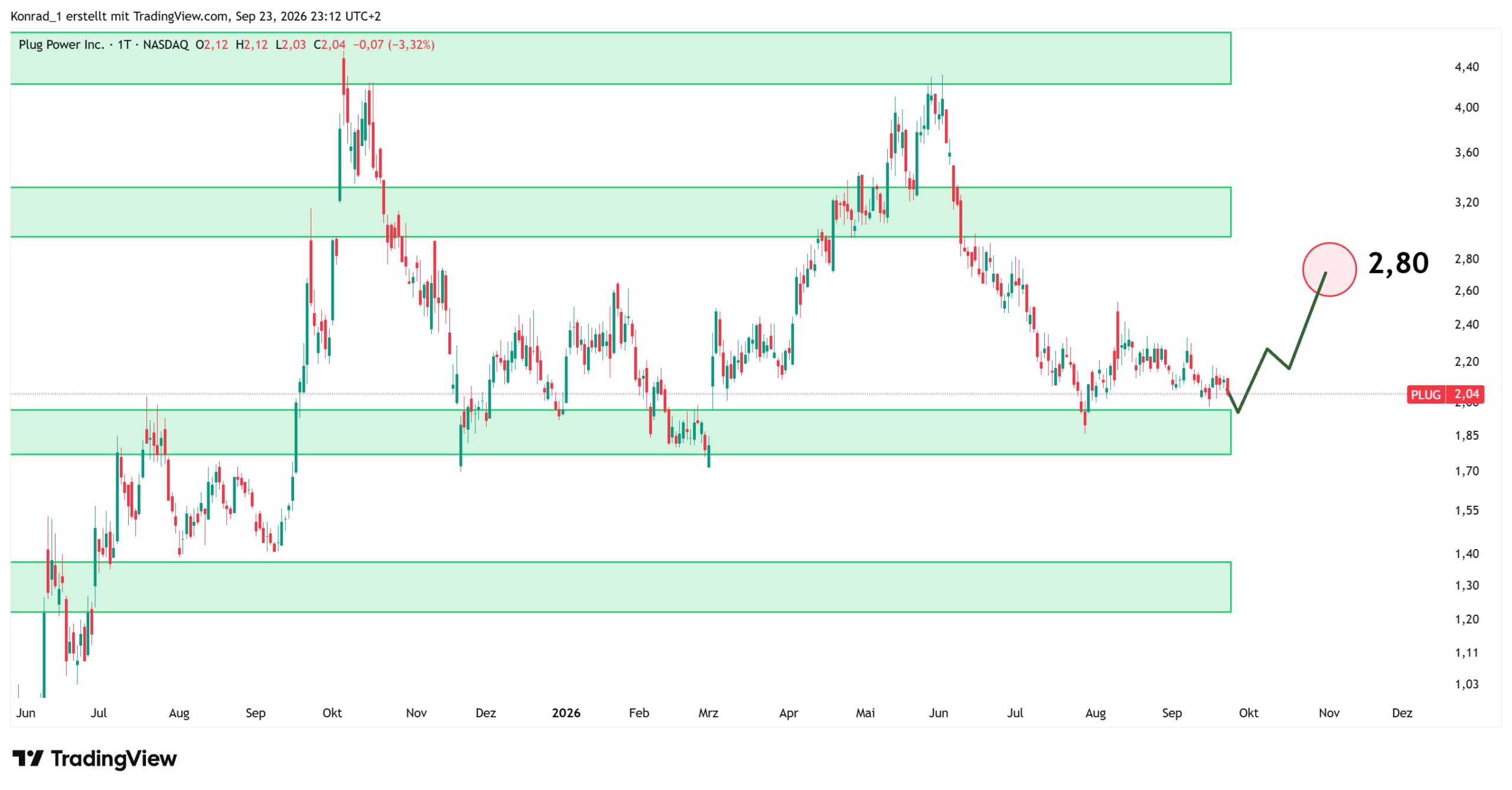Click the 'Plug Power Inc.' symbol title
The image size is (1512, 790).
(61, 45)
